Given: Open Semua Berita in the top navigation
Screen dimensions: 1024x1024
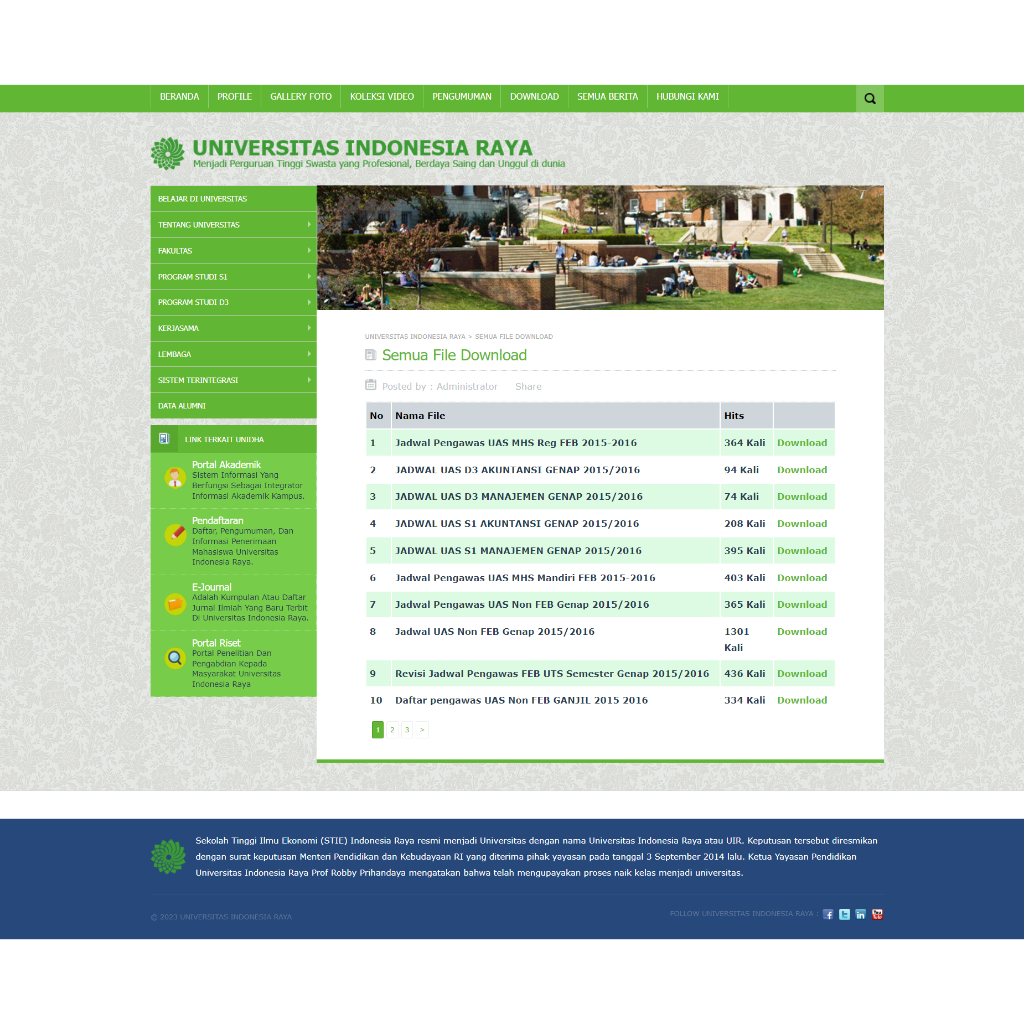Looking at the screenshot, I should point(607,97).
